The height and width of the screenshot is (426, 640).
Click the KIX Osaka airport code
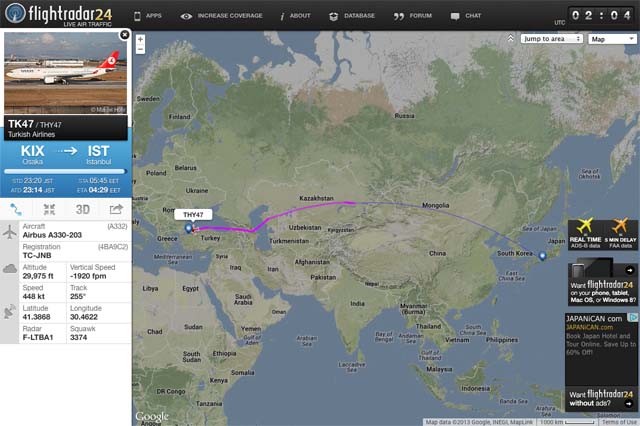pos(33,151)
